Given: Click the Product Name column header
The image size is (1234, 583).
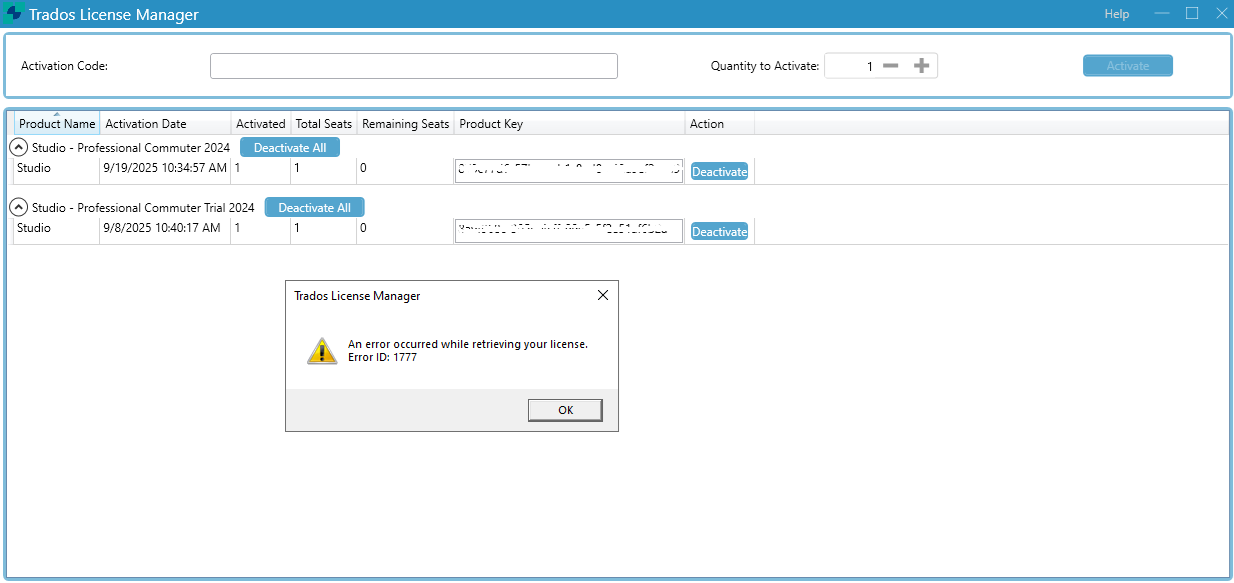Looking at the screenshot, I should click(x=55, y=123).
